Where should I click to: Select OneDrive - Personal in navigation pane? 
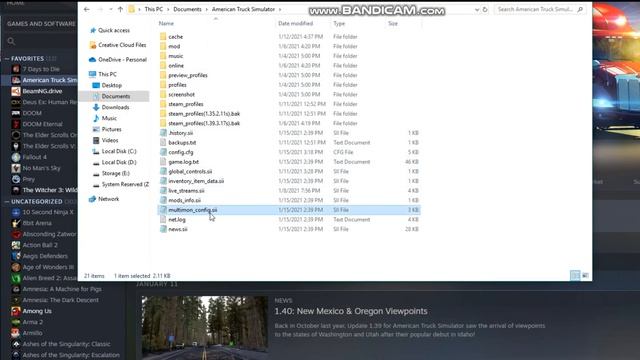click(122, 60)
